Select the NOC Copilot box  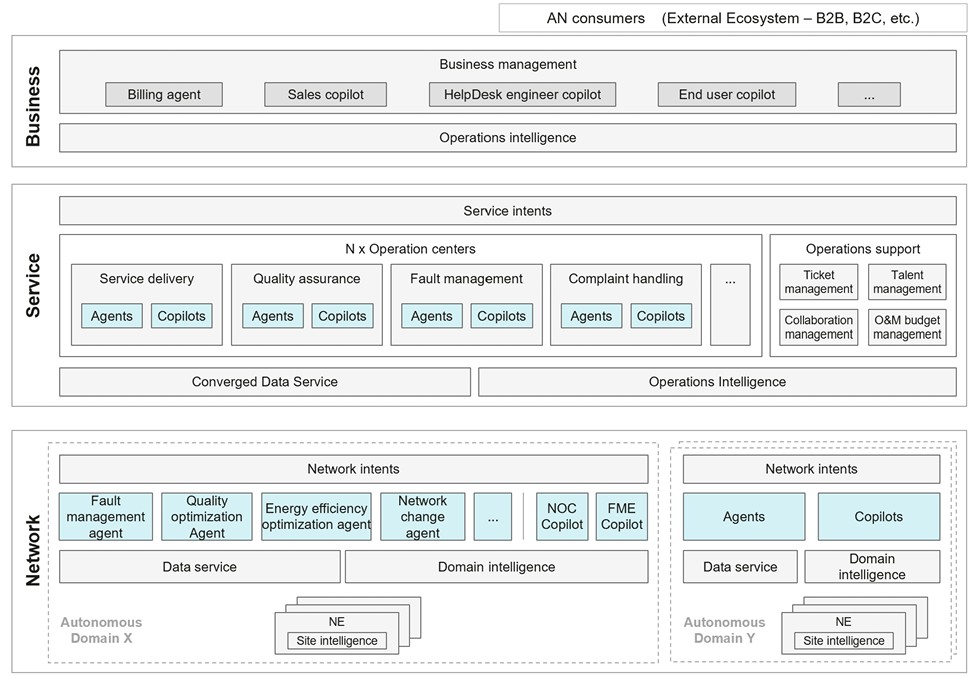point(562,517)
